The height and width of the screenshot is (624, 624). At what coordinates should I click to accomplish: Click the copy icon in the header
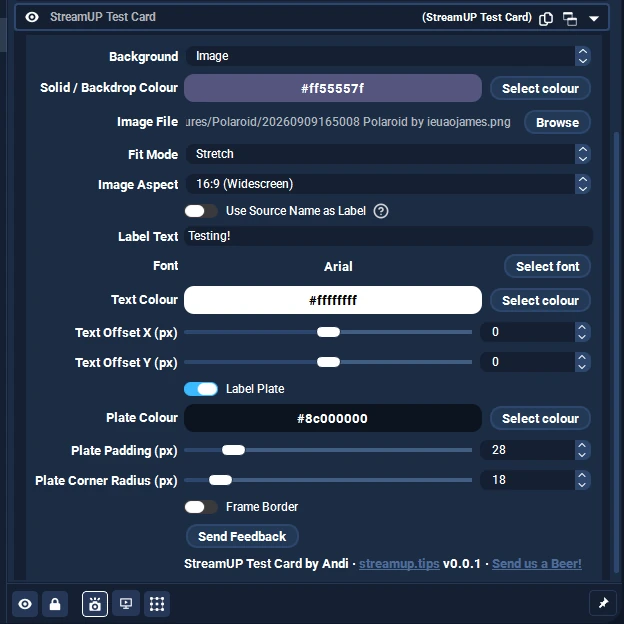coord(546,18)
